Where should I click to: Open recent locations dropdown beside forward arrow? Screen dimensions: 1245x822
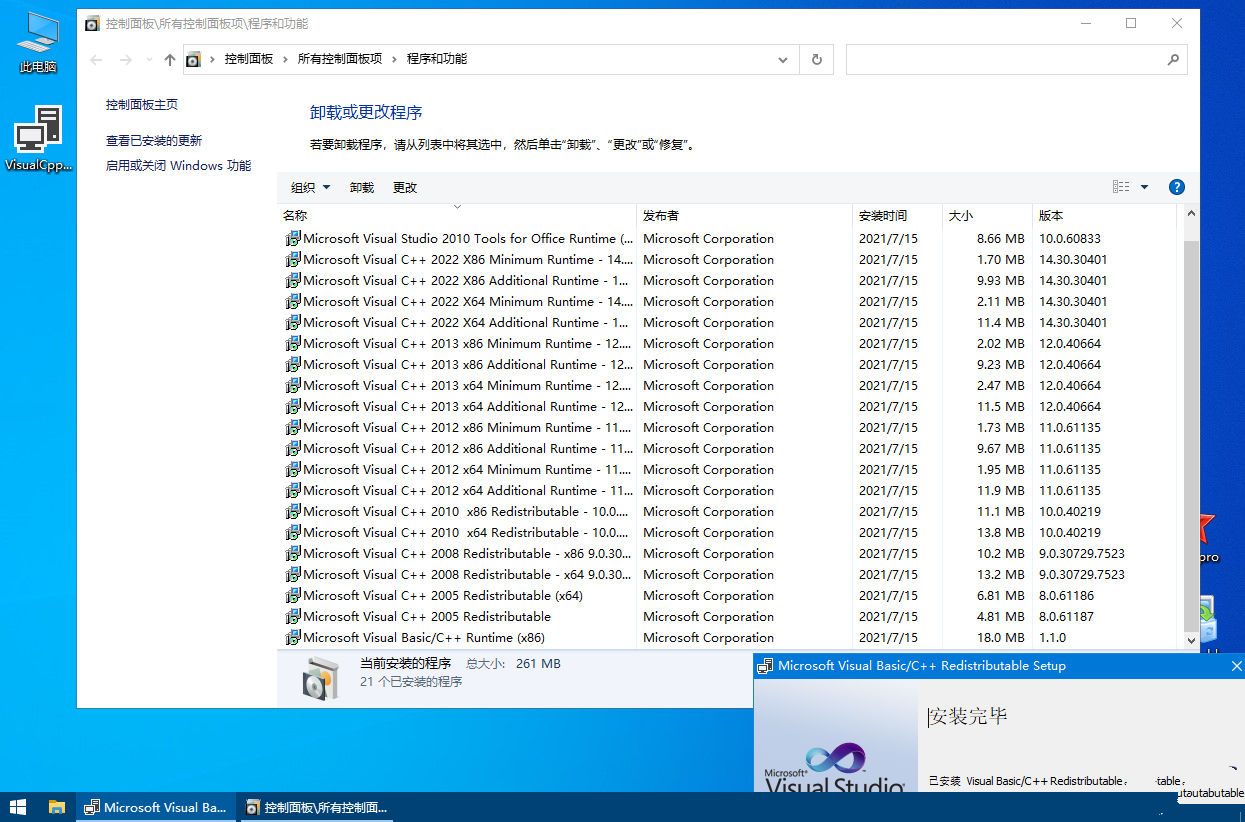pyautogui.click(x=149, y=60)
